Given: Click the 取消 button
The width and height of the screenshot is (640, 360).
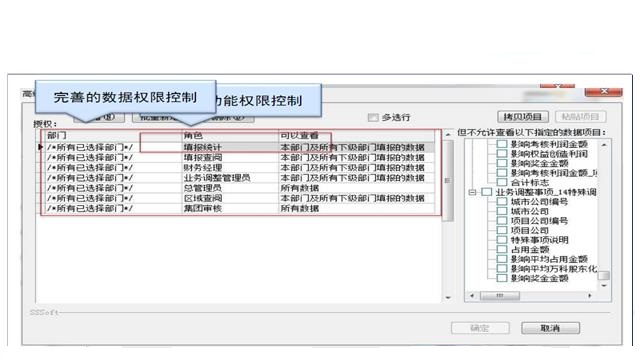Looking at the screenshot, I should click(x=550, y=328).
